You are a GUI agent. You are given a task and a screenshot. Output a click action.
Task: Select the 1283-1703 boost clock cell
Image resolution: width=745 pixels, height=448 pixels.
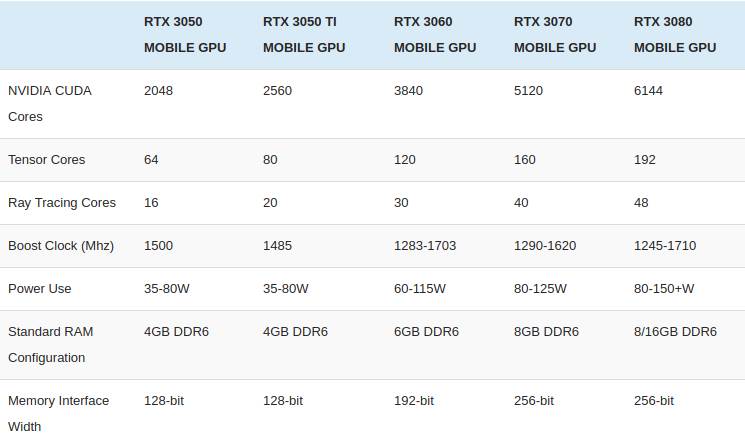click(428, 246)
